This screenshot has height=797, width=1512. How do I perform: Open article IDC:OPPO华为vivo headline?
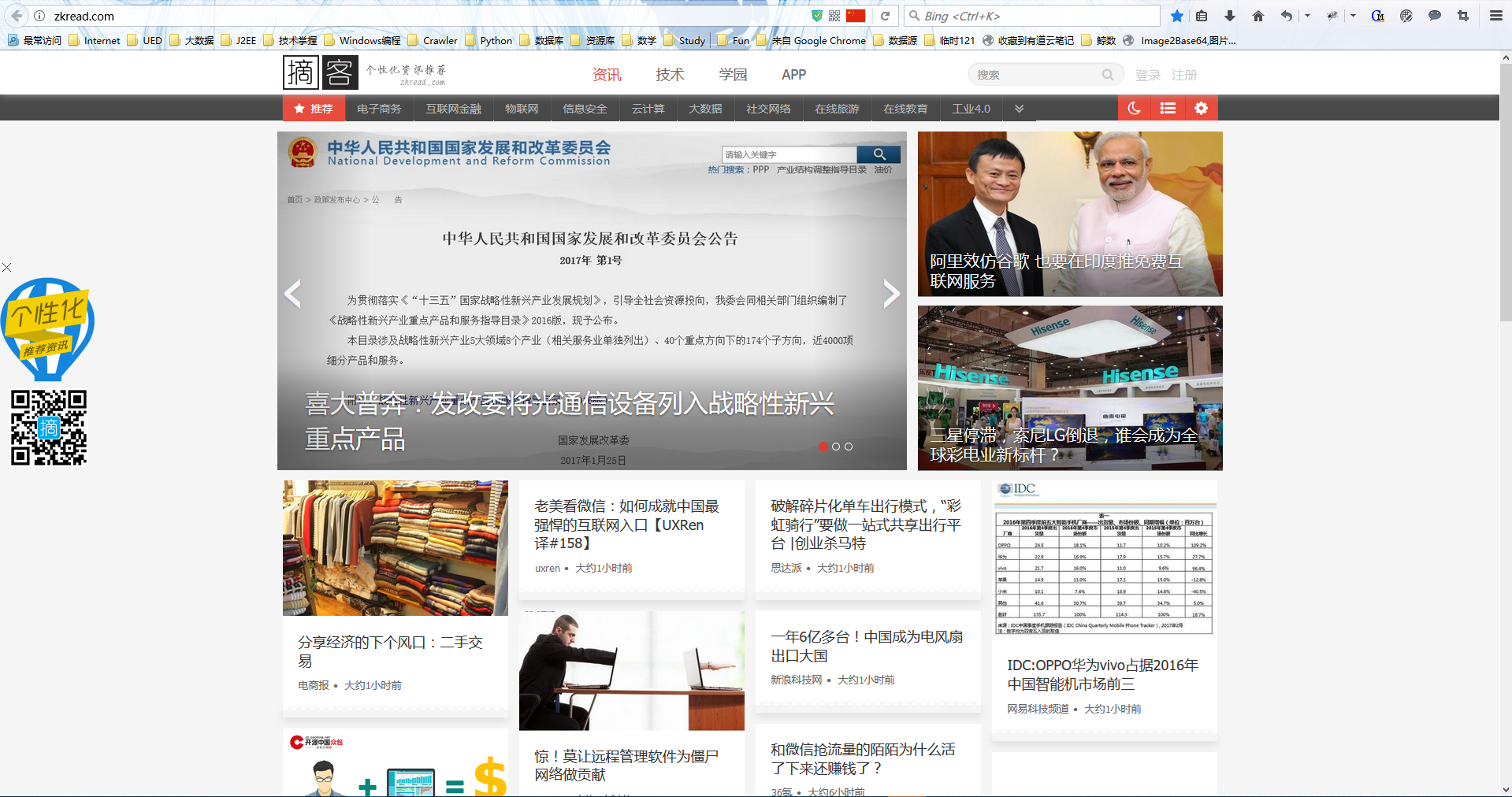coord(1102,674)
